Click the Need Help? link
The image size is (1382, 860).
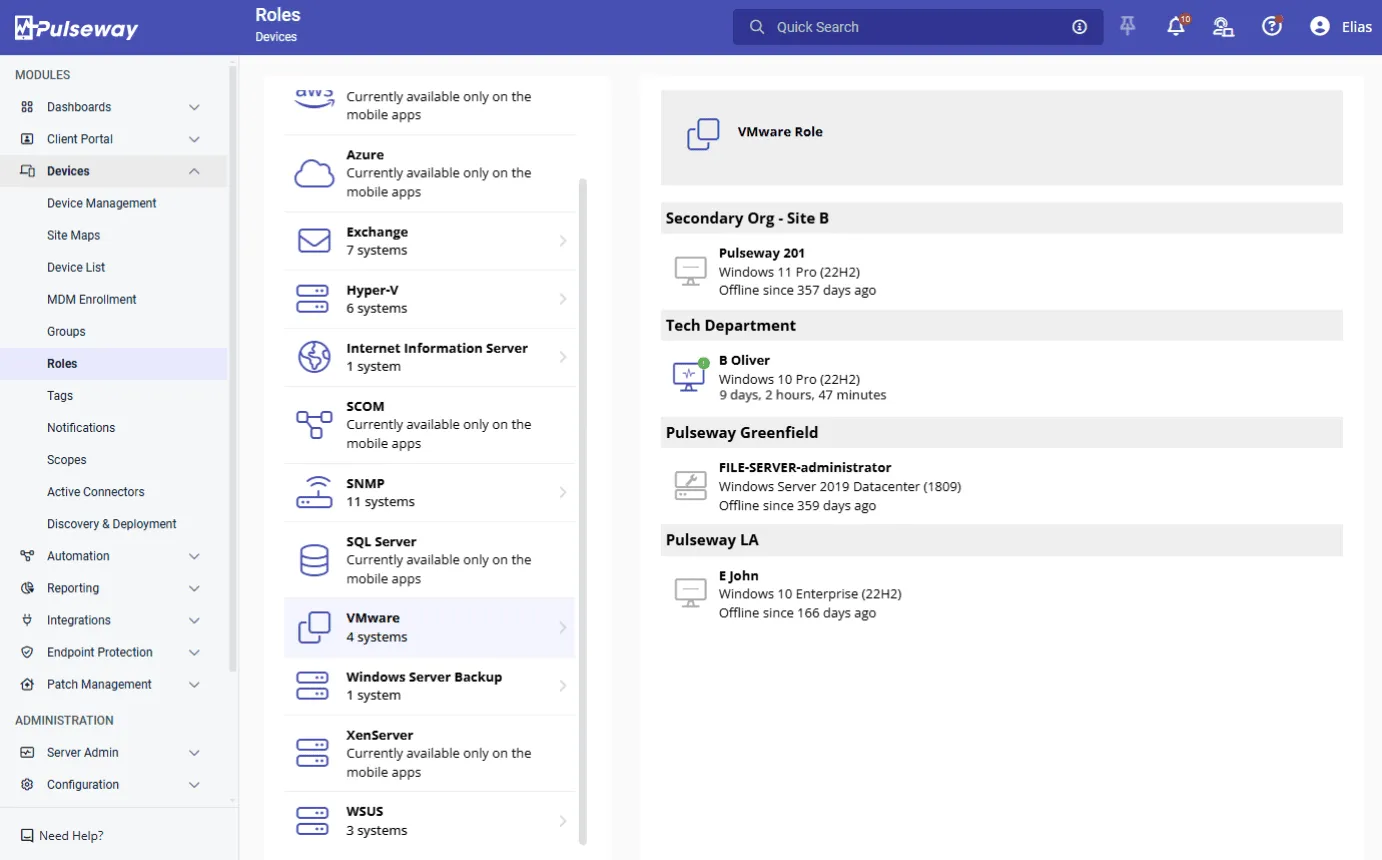tap(71, 836)
